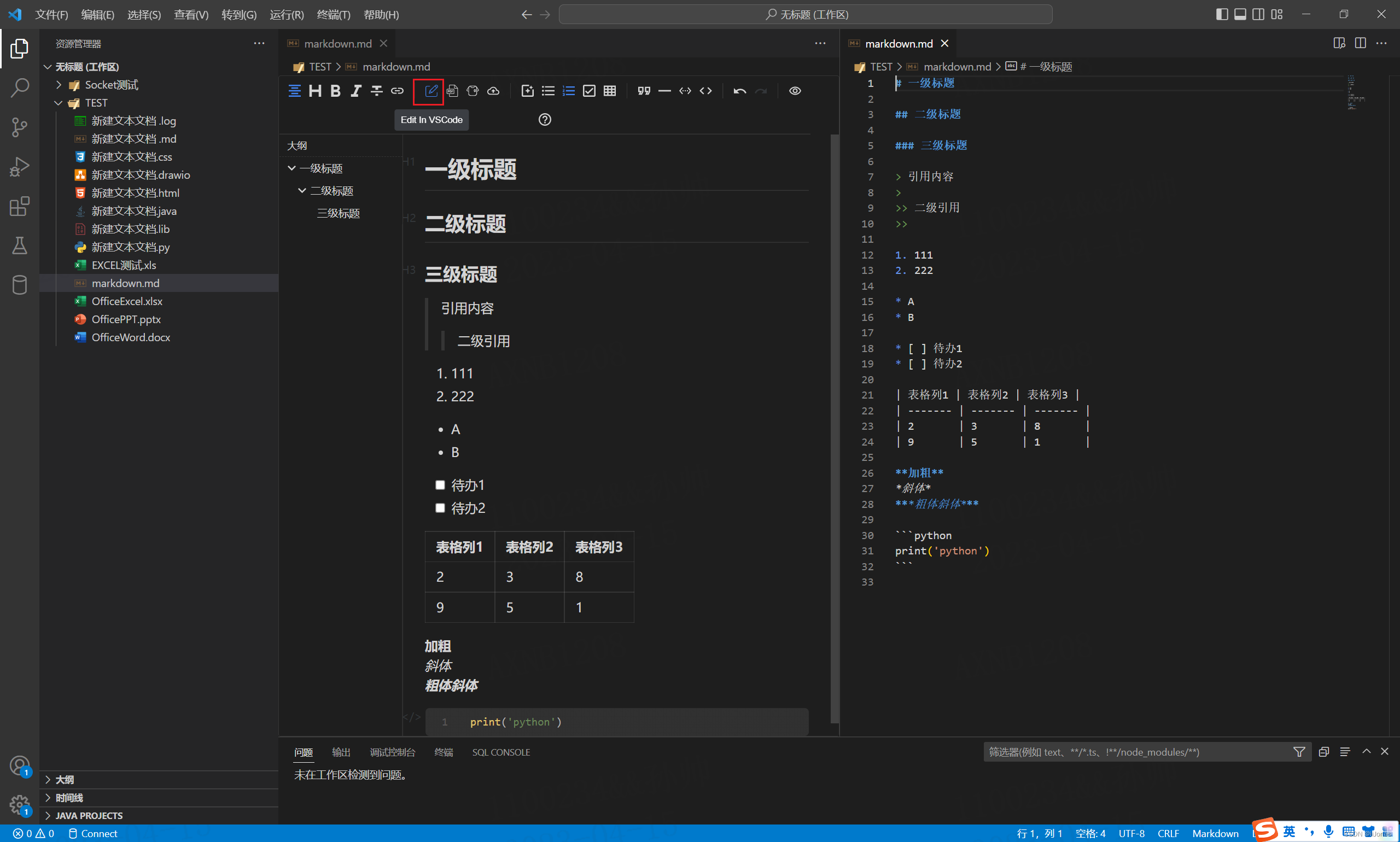
Task: Toggle the bottom panel layout button in the title bar
Action: tap(1240, 14)
